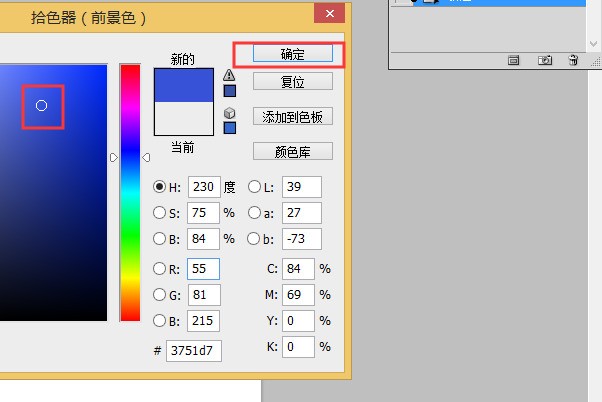Viewport: 602px width, 402px height.
Task: Select the S saturation radio button
Action: pyautogui.click(x=159, y=212)
